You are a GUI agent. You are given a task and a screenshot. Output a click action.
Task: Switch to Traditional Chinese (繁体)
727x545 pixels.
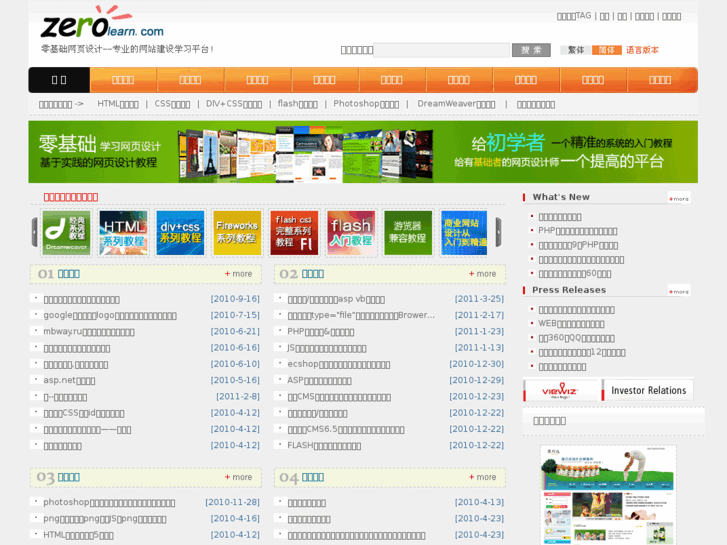click(575, 50)
